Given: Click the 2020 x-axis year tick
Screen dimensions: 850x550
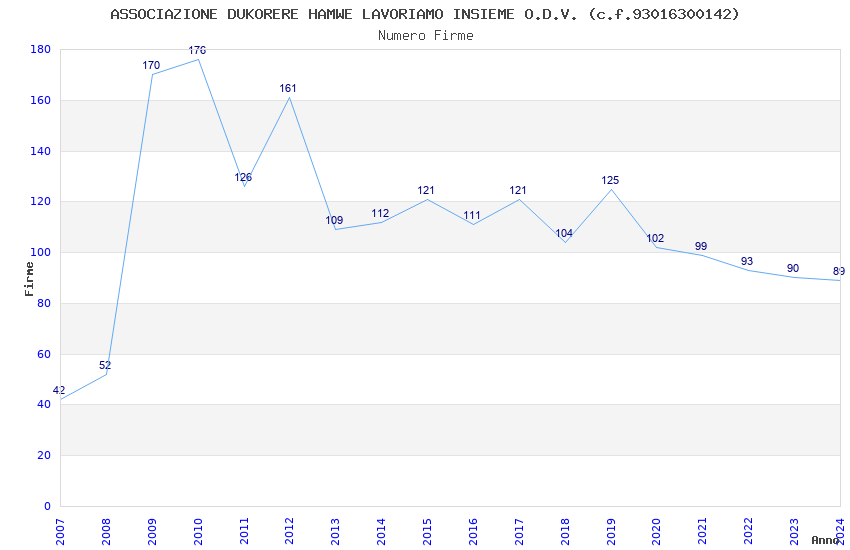Looking at the screenshot, I should click(656, 531).
